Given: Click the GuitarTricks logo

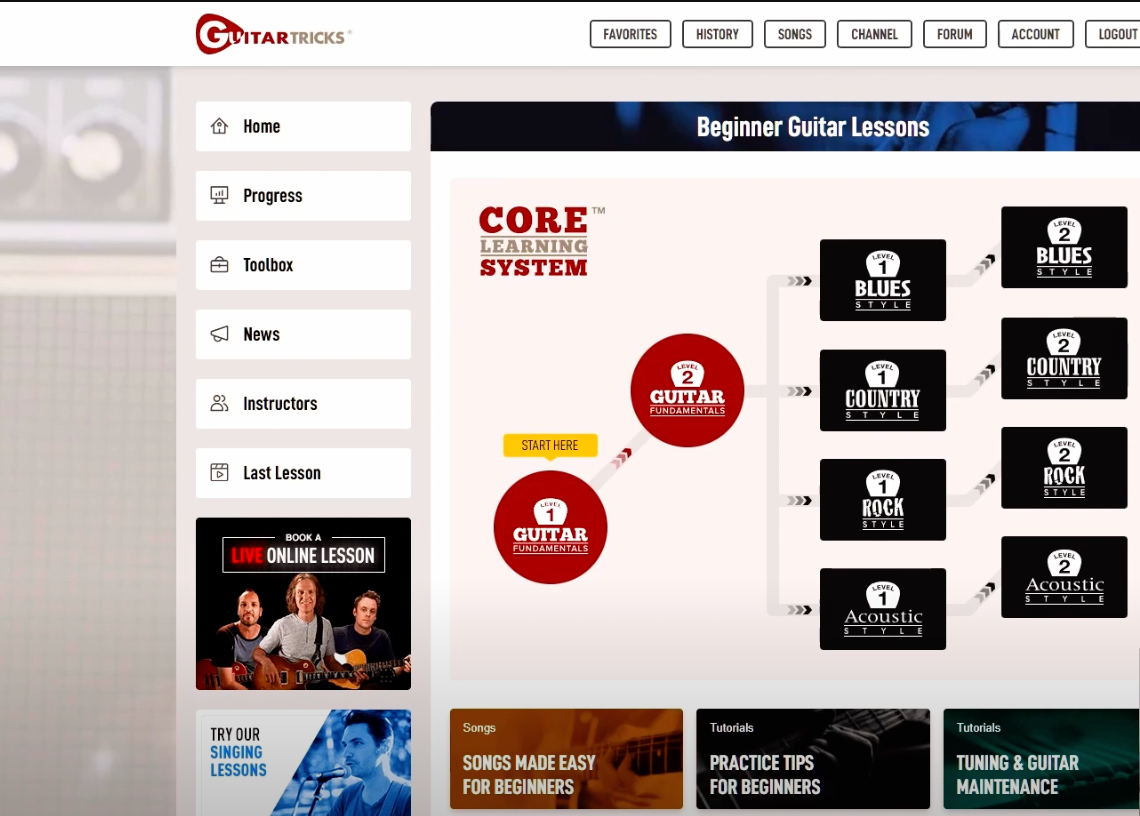Looking at the screenshot, I should pos(273,34).
